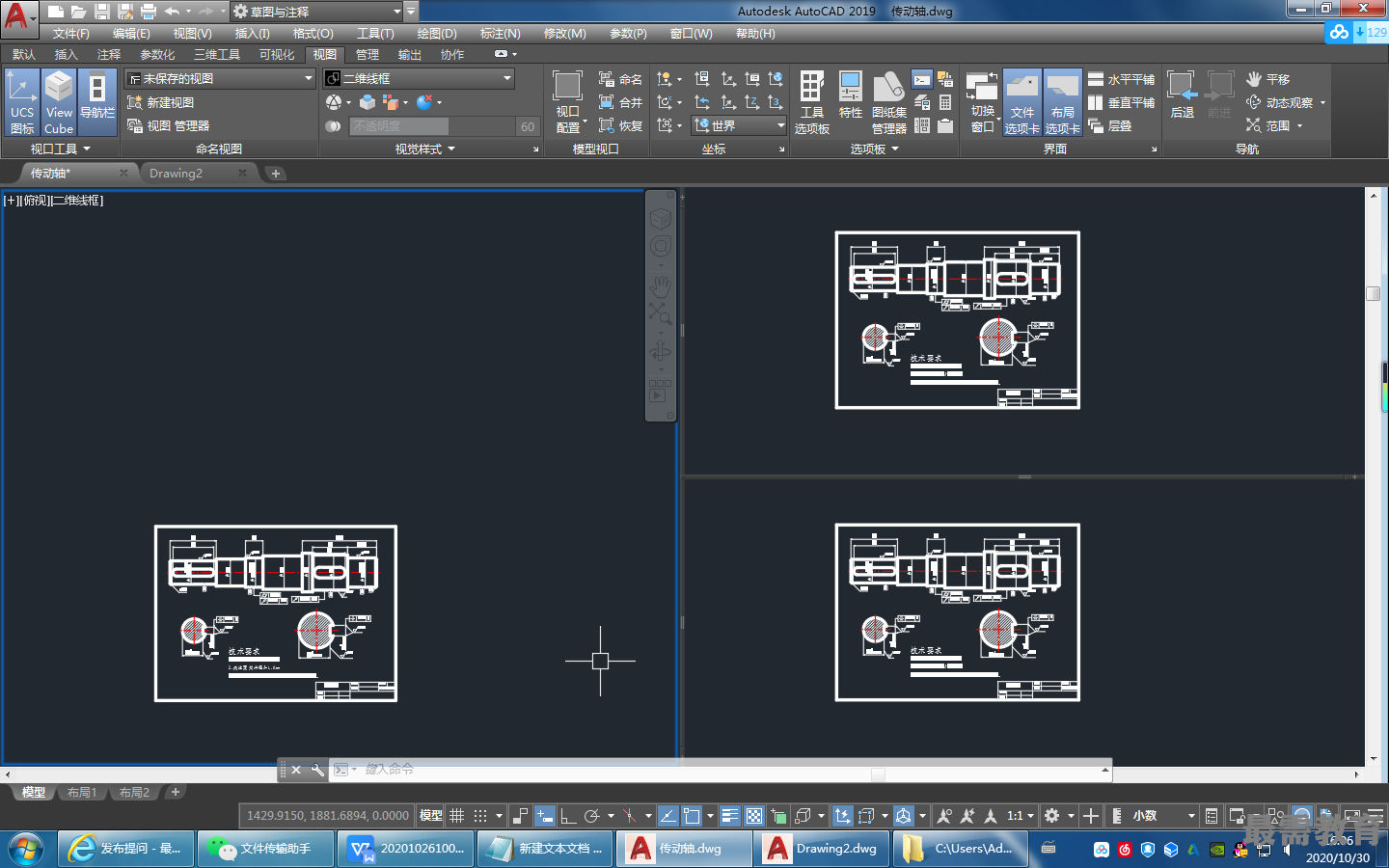Screen dimensions: 1389x868
Task: Click Tile Horizontally (水平平铺)
Action: (x=1121, y=79)
